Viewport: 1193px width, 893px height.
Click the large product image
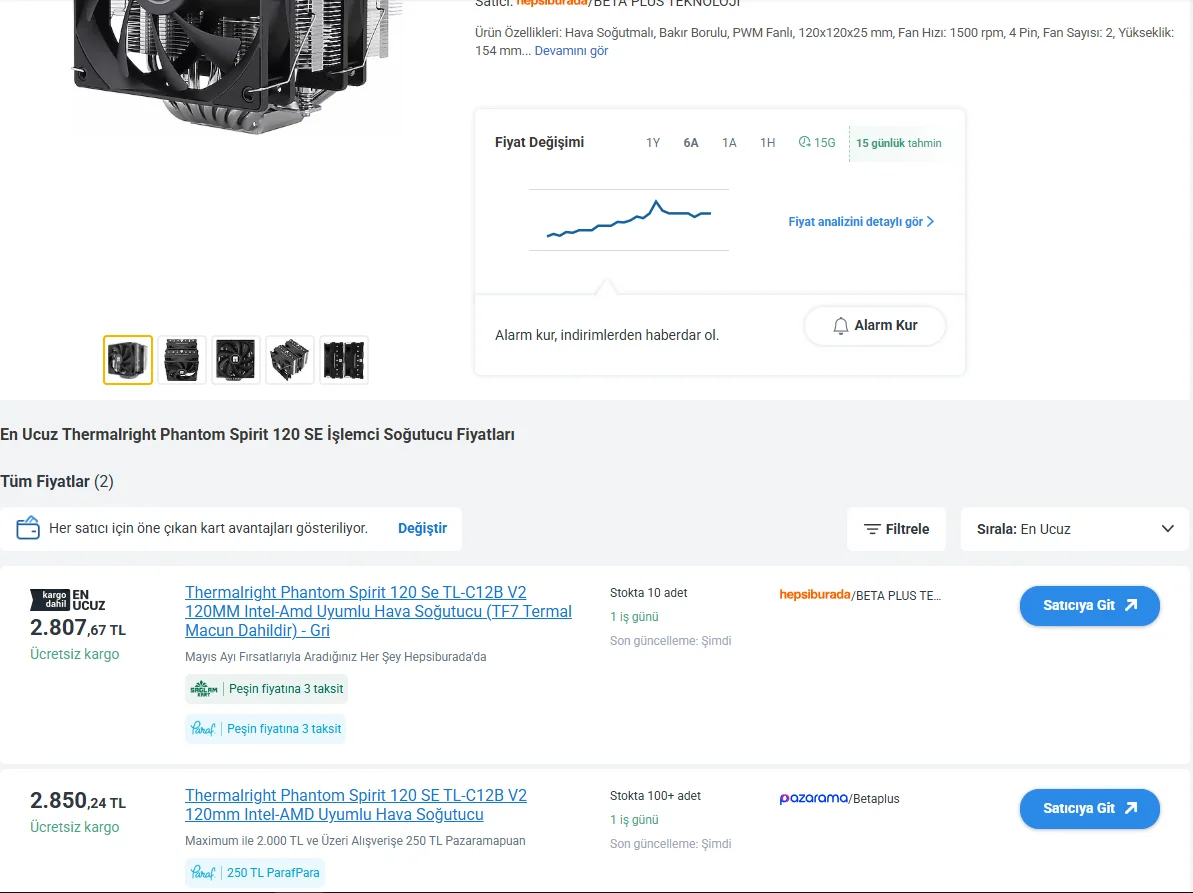232,68
